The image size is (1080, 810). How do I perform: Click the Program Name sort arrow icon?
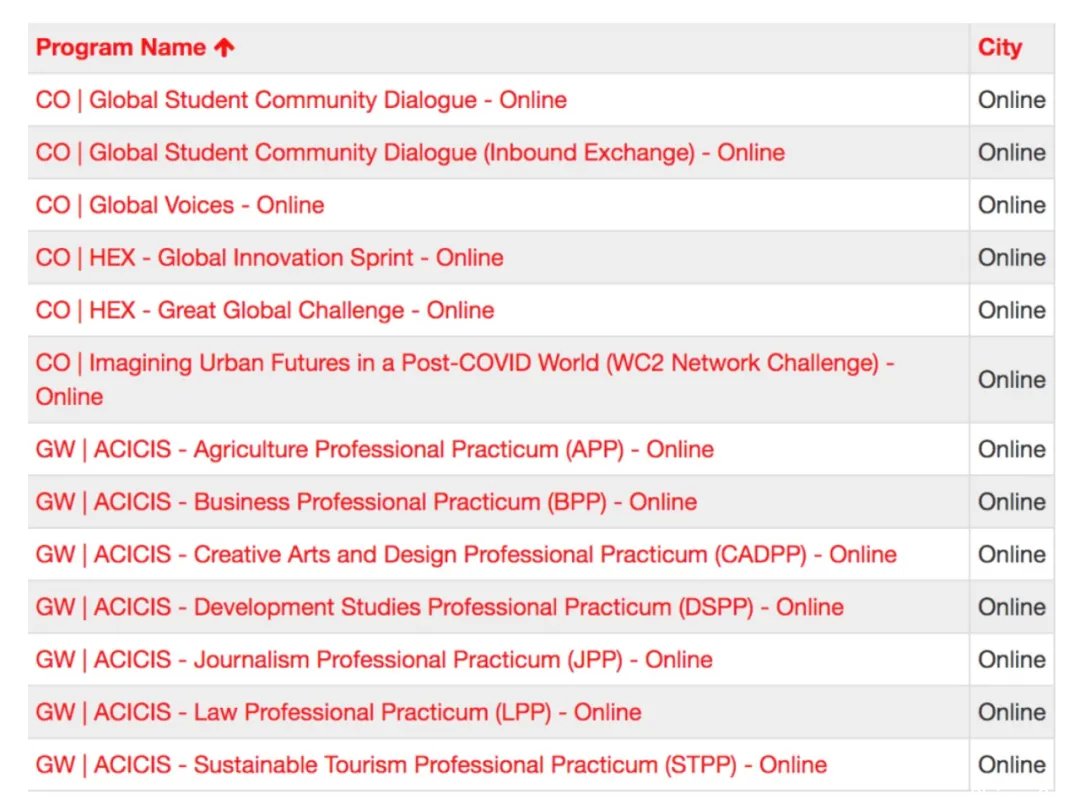[224, 48]
